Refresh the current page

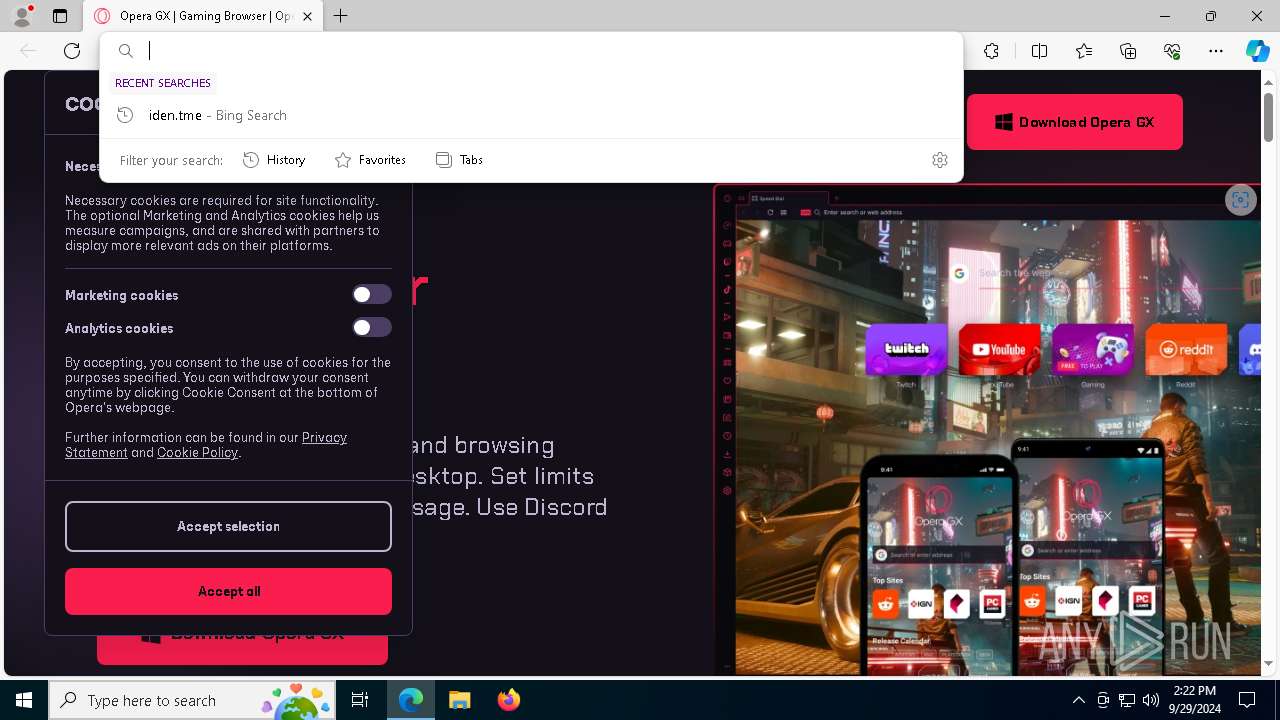pyautogui.click(x=72, y=51)
